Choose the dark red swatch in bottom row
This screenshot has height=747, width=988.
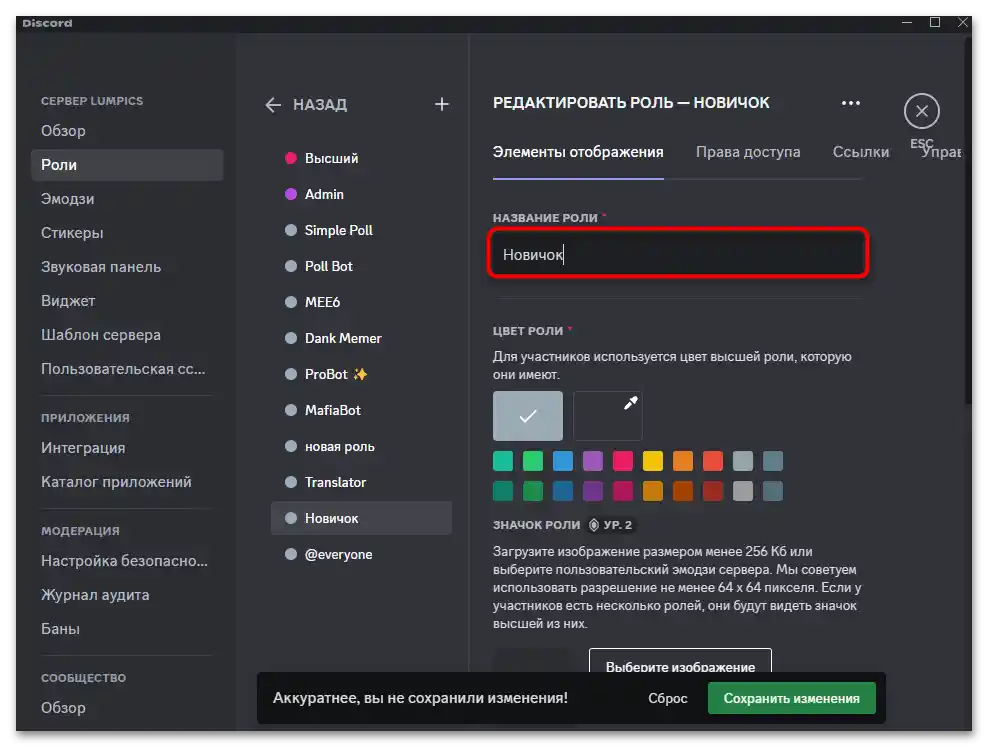tap(713, 491)
